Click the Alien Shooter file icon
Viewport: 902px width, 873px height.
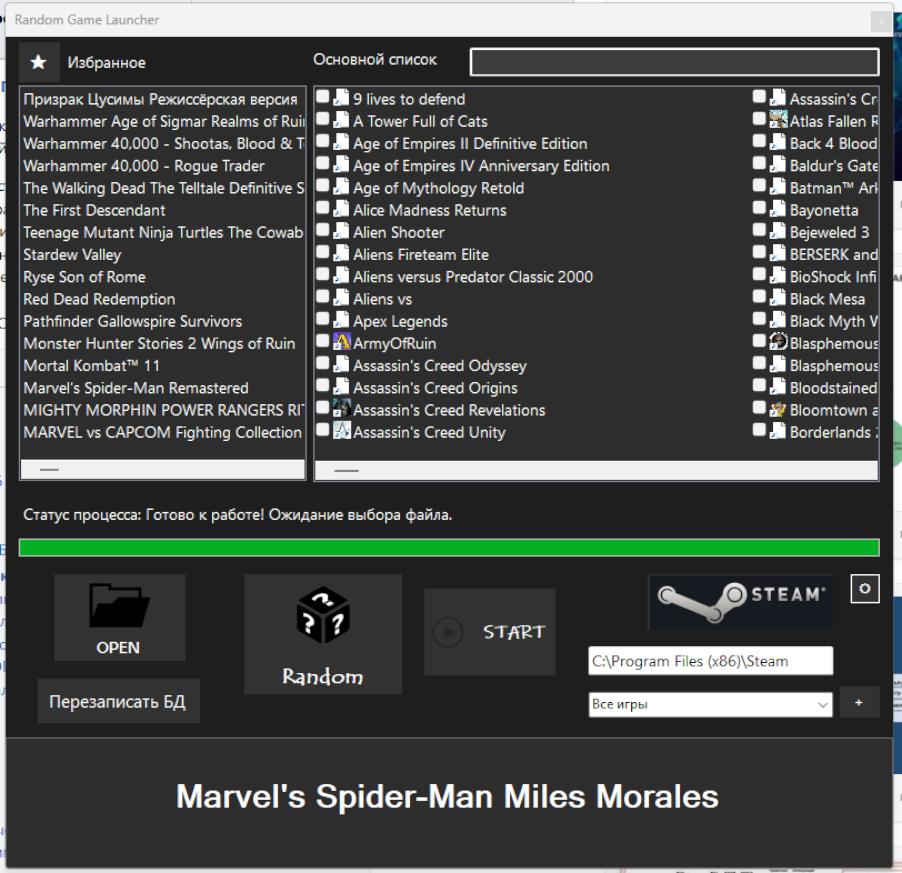click(x=342, y=231)
